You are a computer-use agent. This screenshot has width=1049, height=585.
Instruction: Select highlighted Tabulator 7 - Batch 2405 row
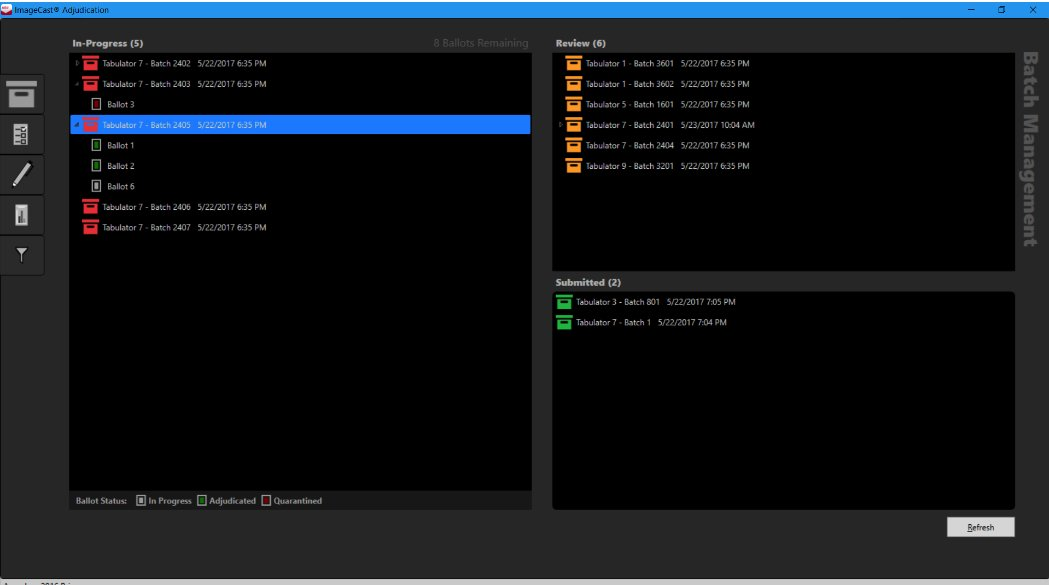point(300,124)
